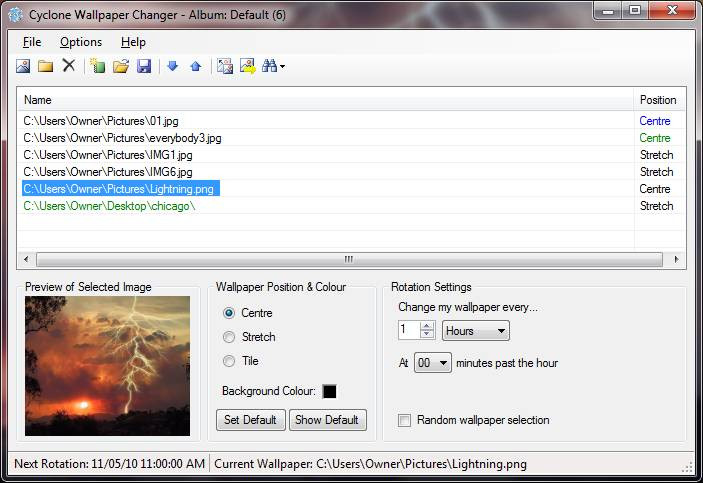703x483 pixels.
Task: Select the everybody3.jpg list entry
Action: (x=122, y=138)
